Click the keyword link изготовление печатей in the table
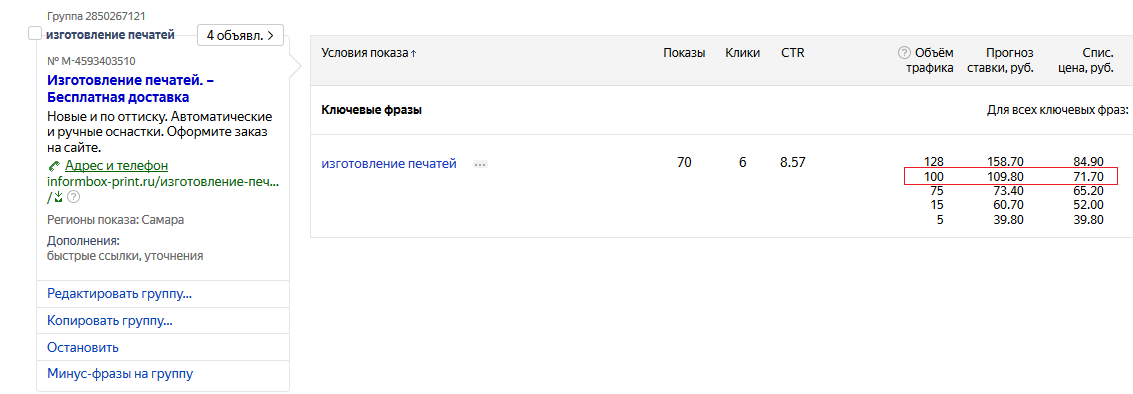 [389, 164]
